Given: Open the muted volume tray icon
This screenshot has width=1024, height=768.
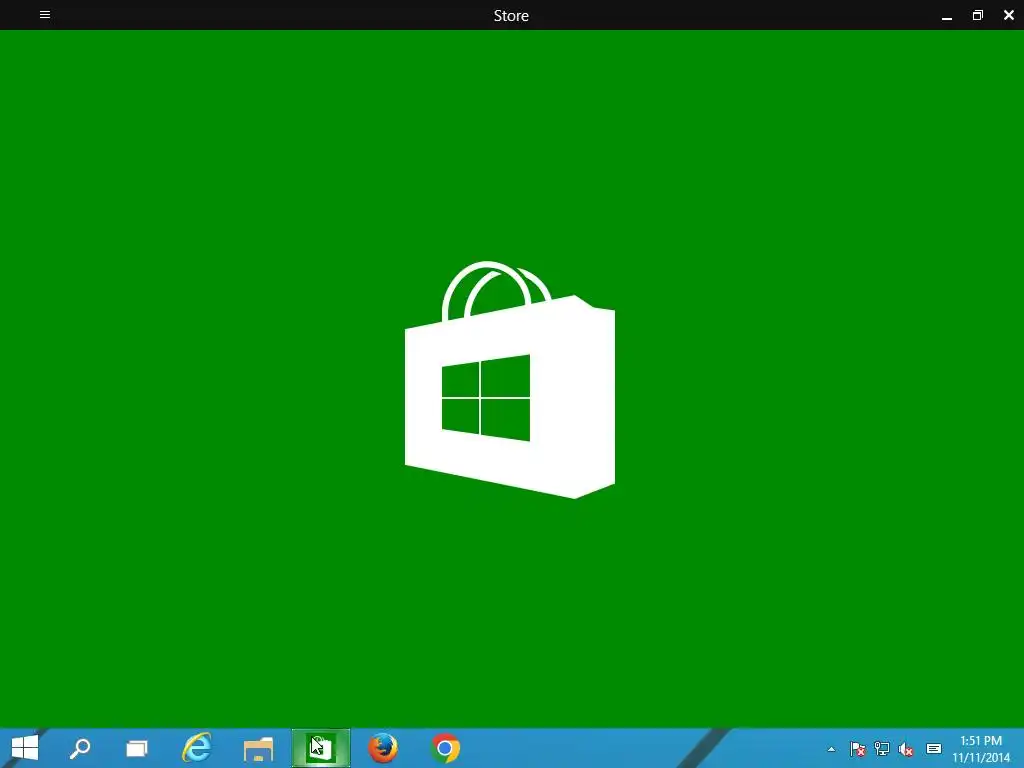Looking at the screenshot, I should 906,749.
